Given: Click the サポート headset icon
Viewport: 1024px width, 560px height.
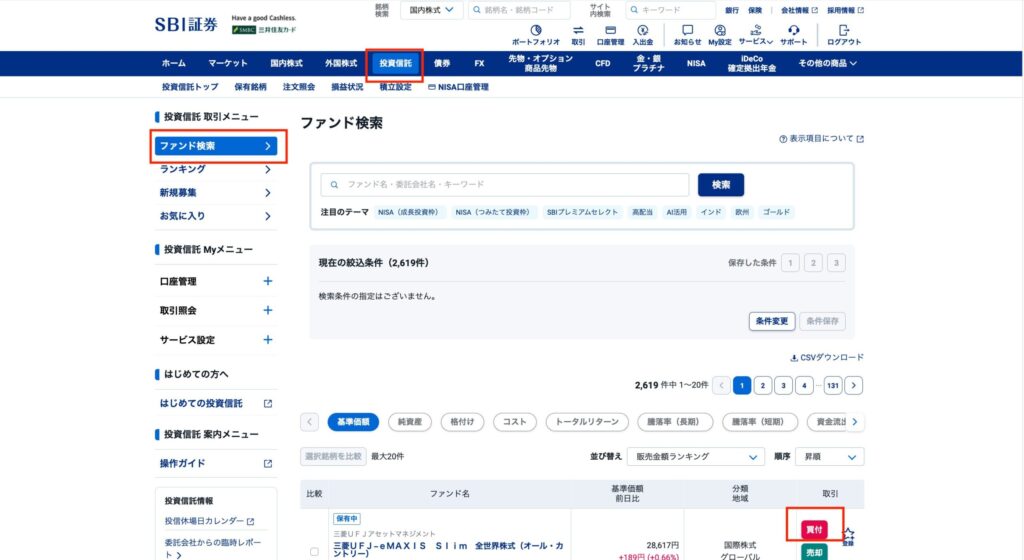Looking at the screenshot, I should 793,31.
